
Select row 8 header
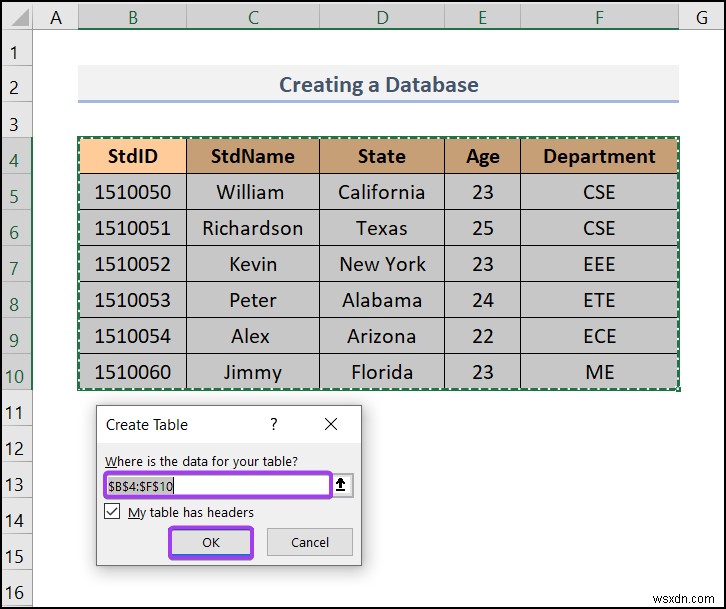17,300
